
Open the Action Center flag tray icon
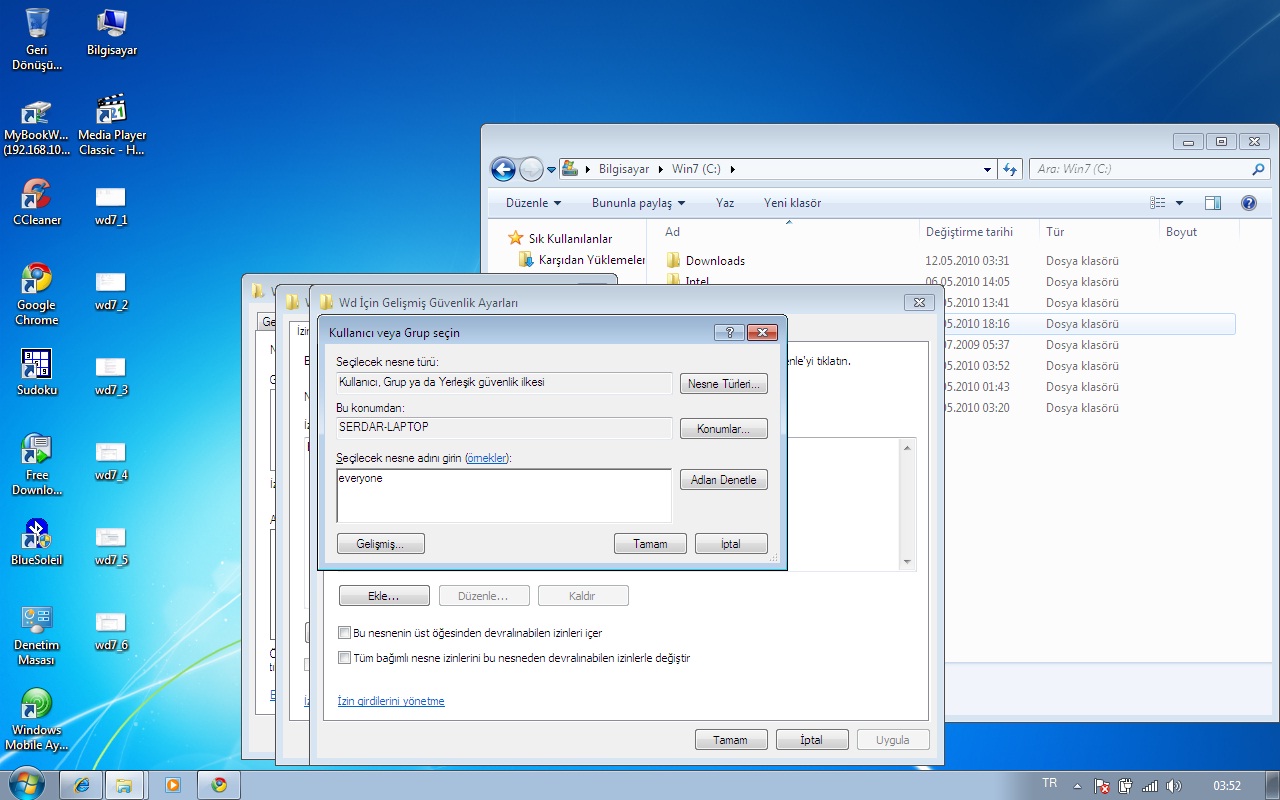pyautogui.click(x=1102, y=786)
